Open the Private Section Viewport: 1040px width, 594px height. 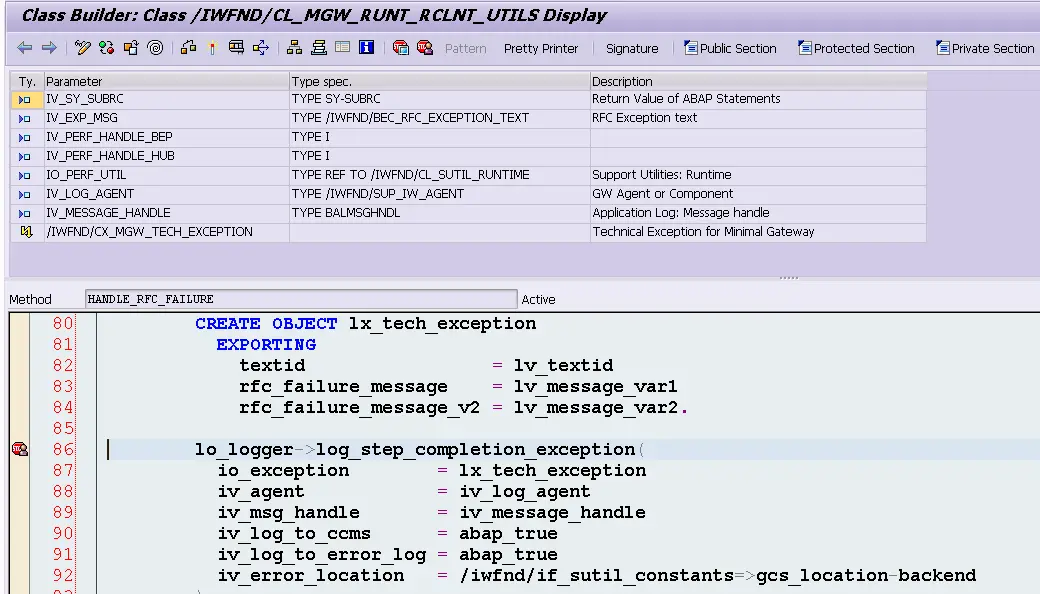click(985, 48)
